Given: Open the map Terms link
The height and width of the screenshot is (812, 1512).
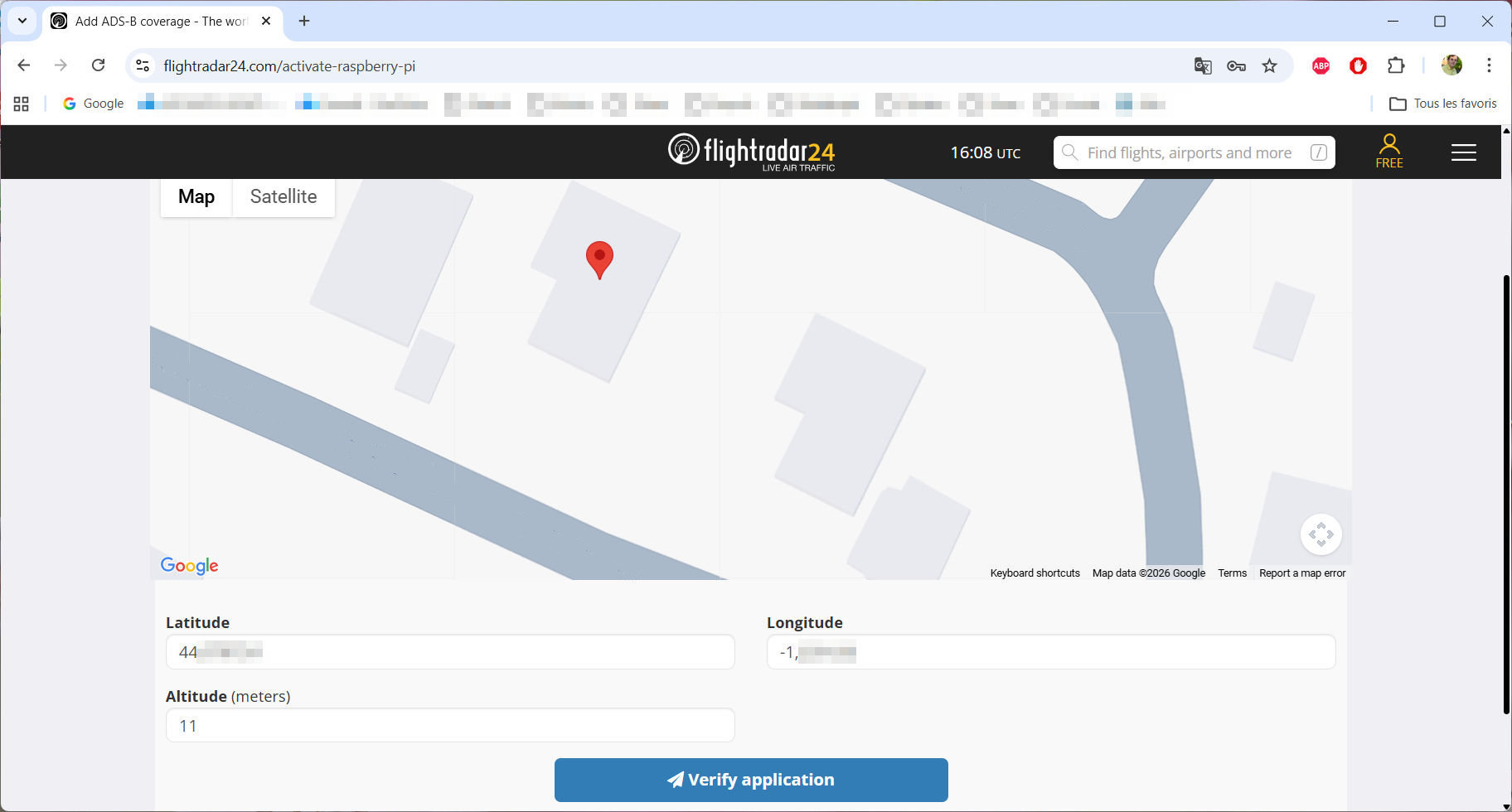Looking at the screenshot, I should tap(1232, 573).
